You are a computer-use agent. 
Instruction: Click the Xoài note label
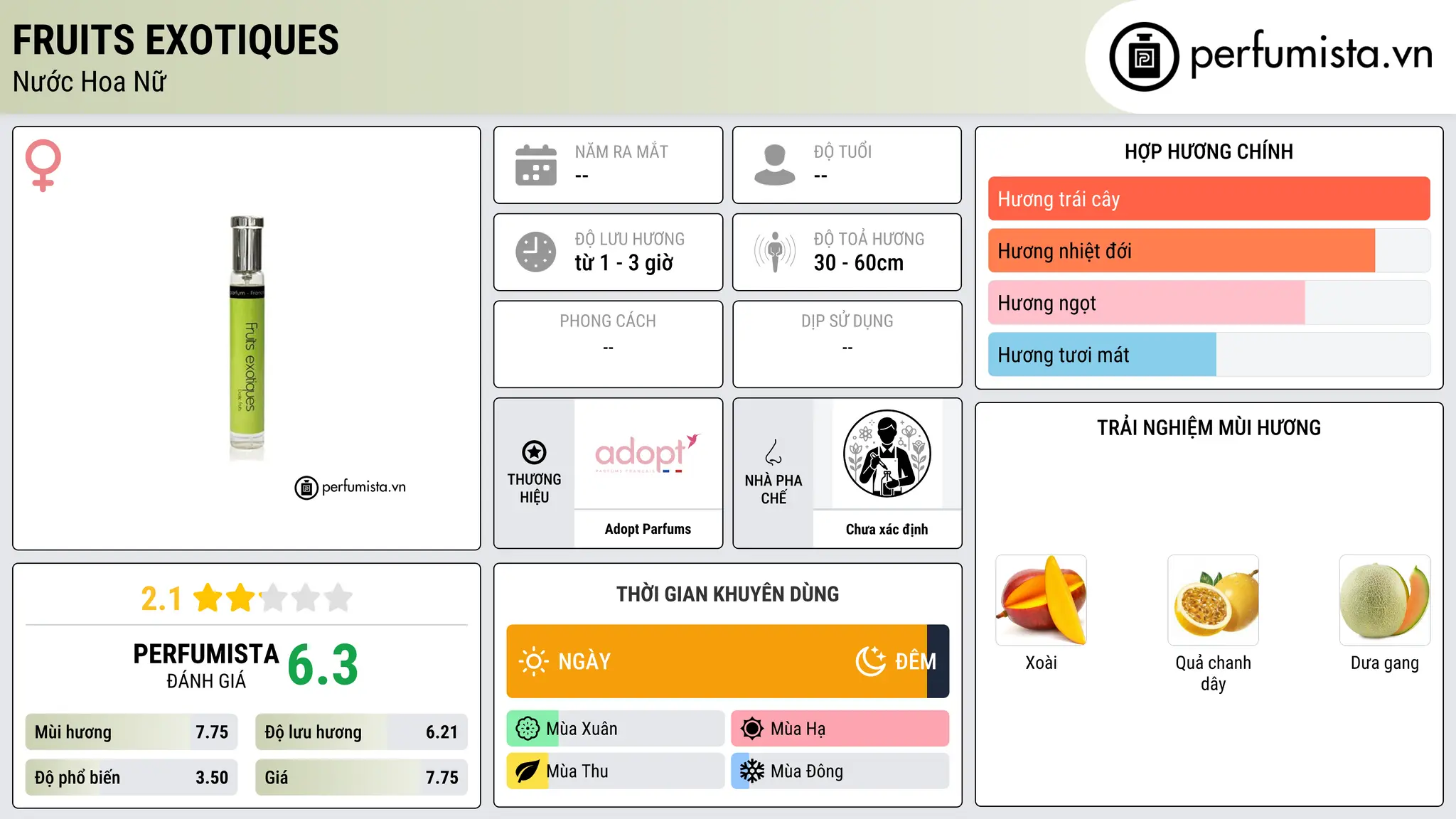pos(1041,663)
